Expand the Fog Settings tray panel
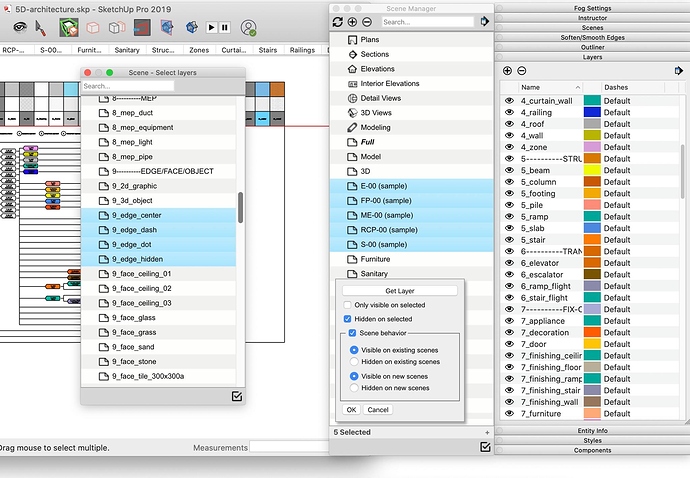The height and width of the screenshot is (478, 690). (x=592, y=8)
